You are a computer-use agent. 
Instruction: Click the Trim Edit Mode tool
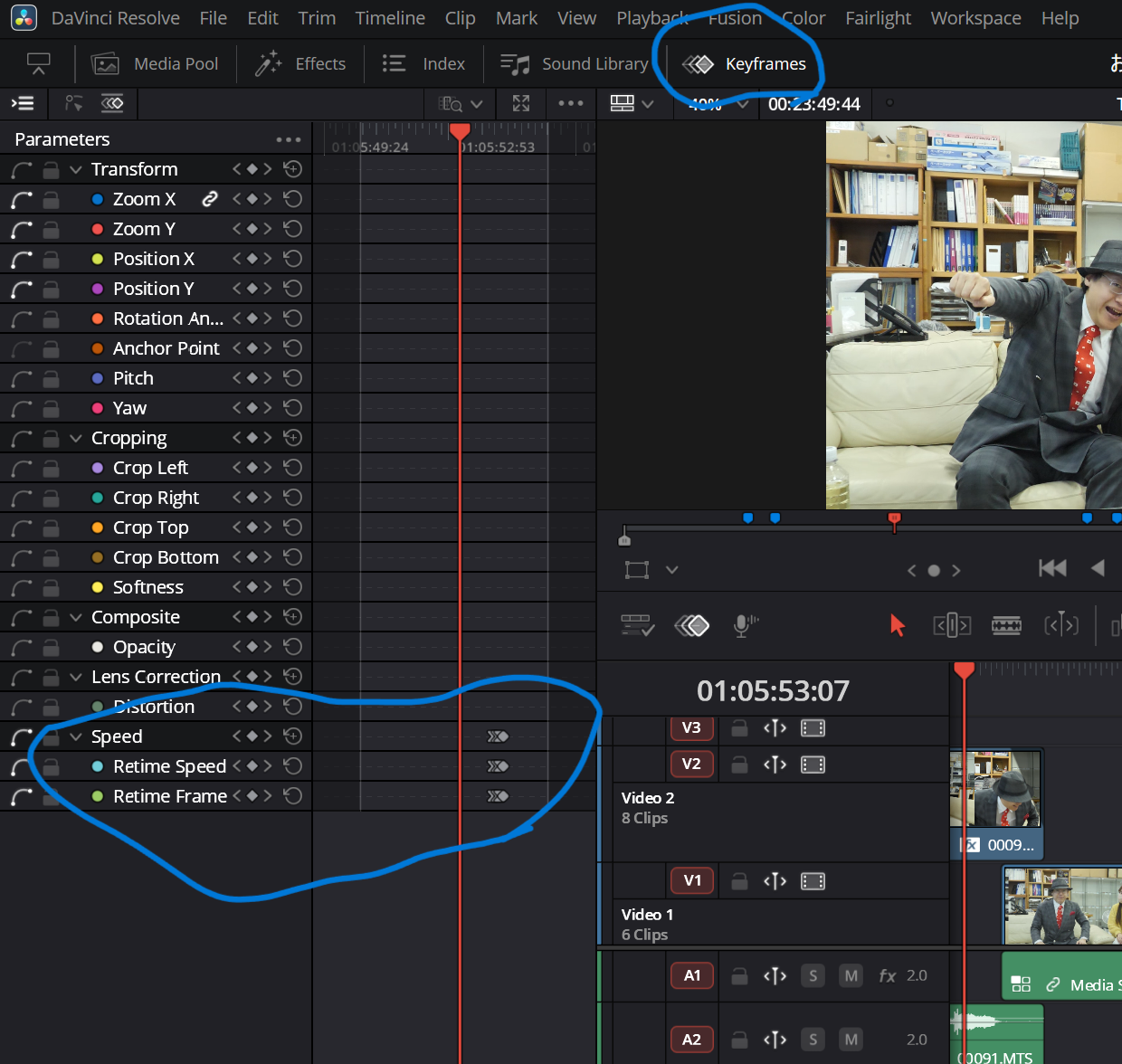coord(951,625)
